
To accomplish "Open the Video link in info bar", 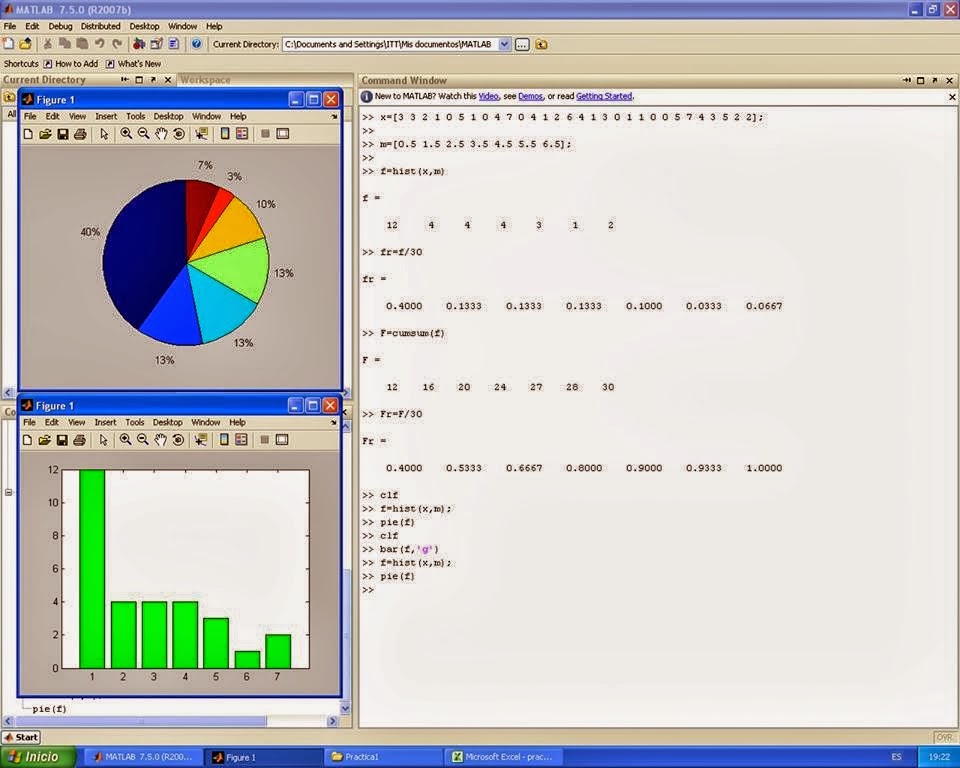I will [488, 96].
